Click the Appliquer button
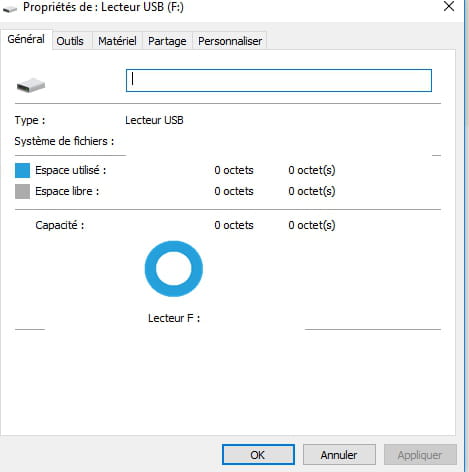 [420, 455]
